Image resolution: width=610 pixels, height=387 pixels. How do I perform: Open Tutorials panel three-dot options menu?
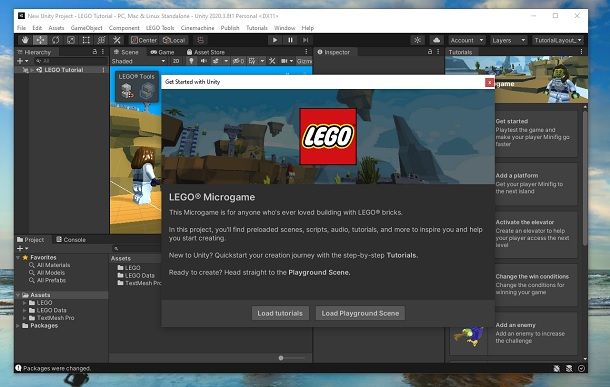[x=581, y=52]
